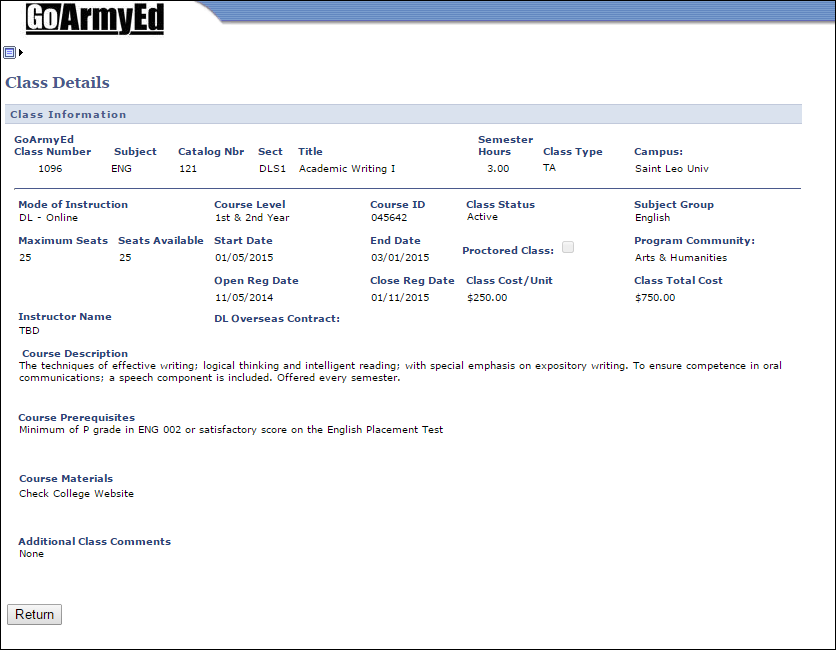Open the blue menu icon below the logo
The height and width of the screenshot is (650, 836).
[9, 52]
